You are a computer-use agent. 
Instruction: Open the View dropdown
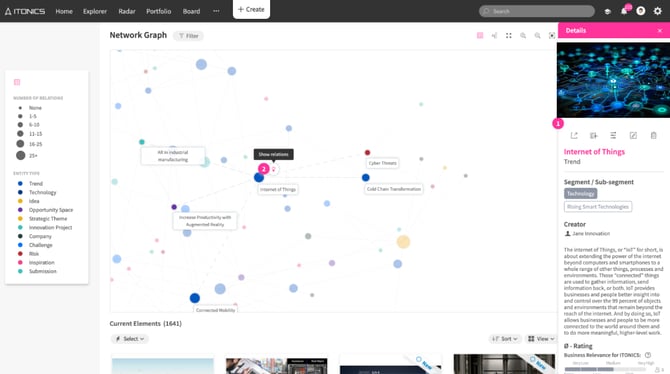[x=541, y=339]
